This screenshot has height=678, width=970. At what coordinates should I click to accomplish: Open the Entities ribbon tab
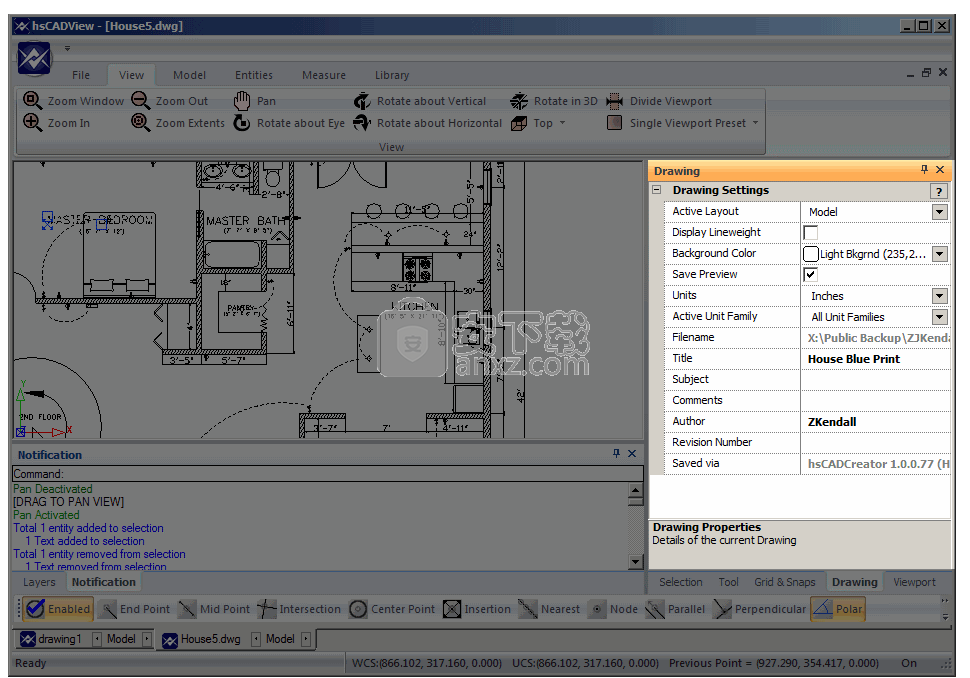click(x=254, y=75)
